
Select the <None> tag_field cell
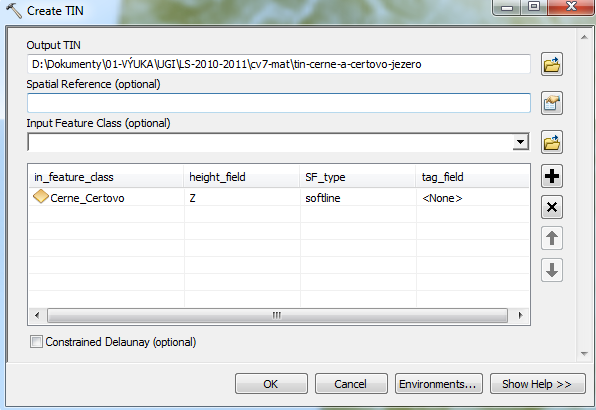pos(472,198)
